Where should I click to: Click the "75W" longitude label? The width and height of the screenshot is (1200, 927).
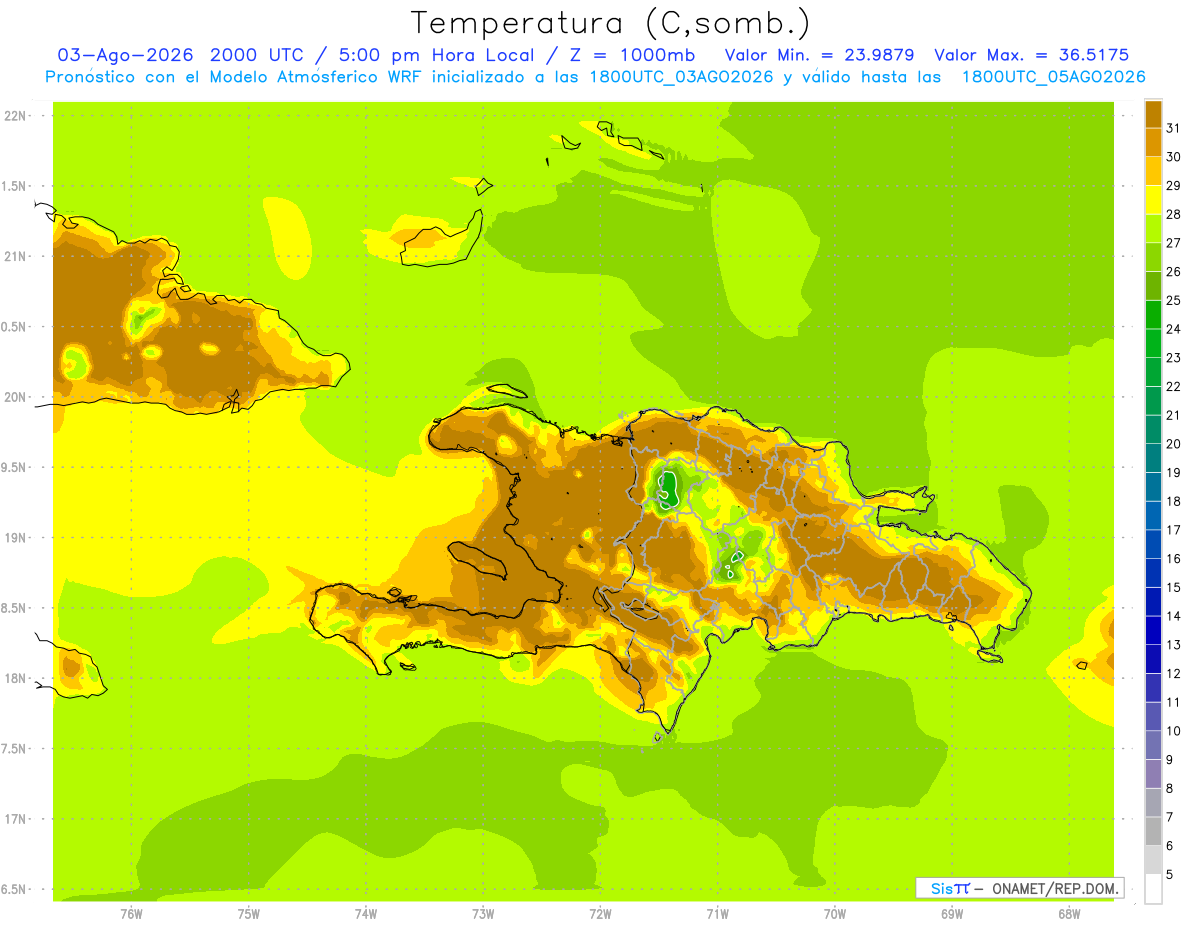249,913
